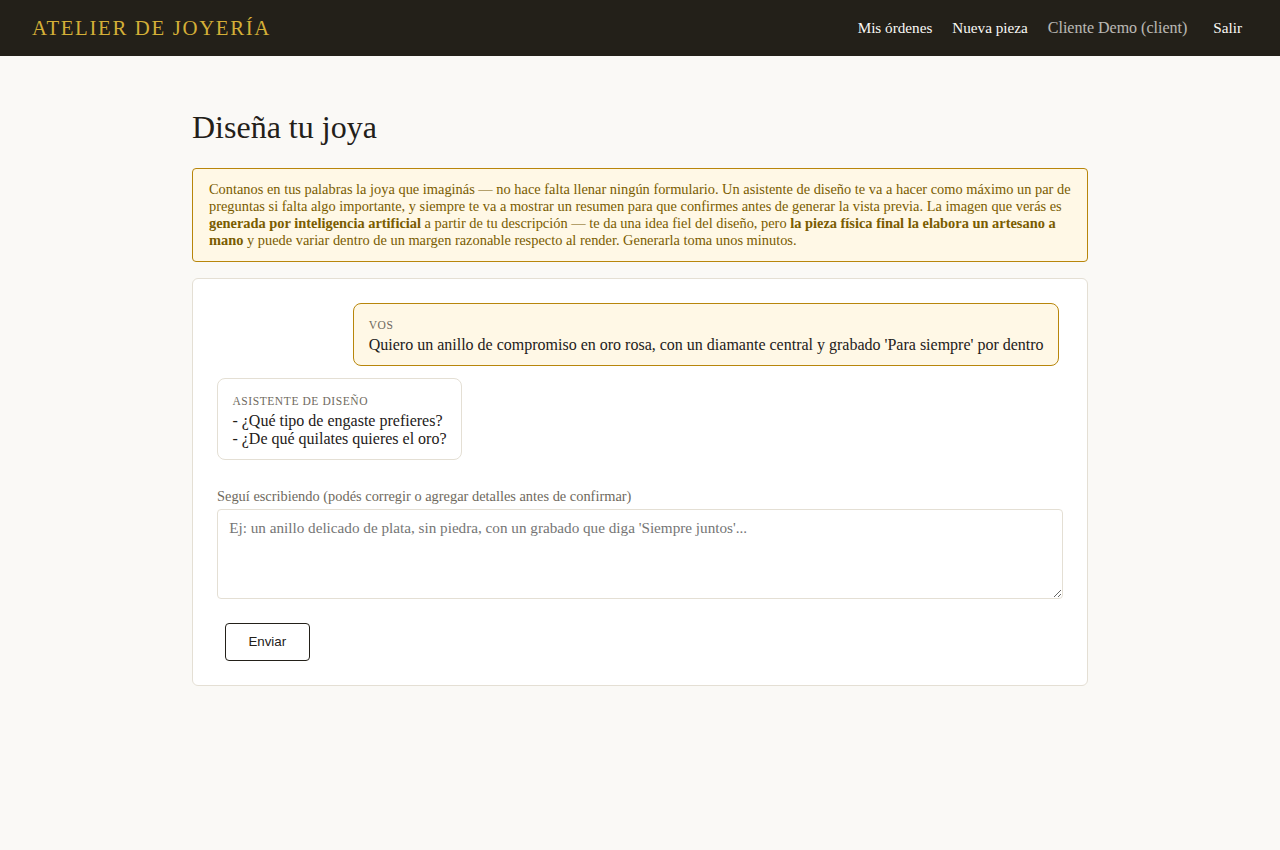Click the 'Asistente de diseño' sender label
Image resolution: width=1280 pixels, height=850 pixels.
click(300, 401)
